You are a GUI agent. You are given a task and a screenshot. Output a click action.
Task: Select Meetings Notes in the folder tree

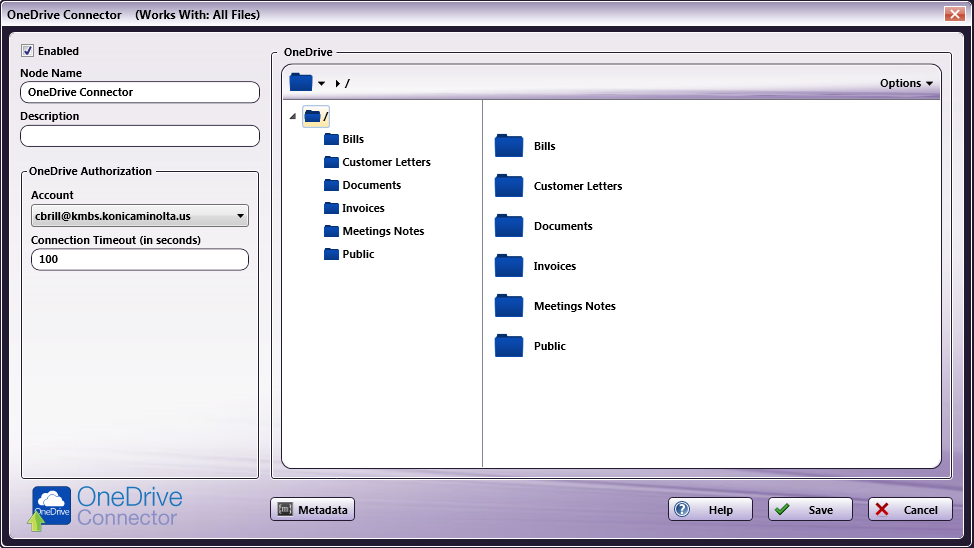[x=383, y=231]
